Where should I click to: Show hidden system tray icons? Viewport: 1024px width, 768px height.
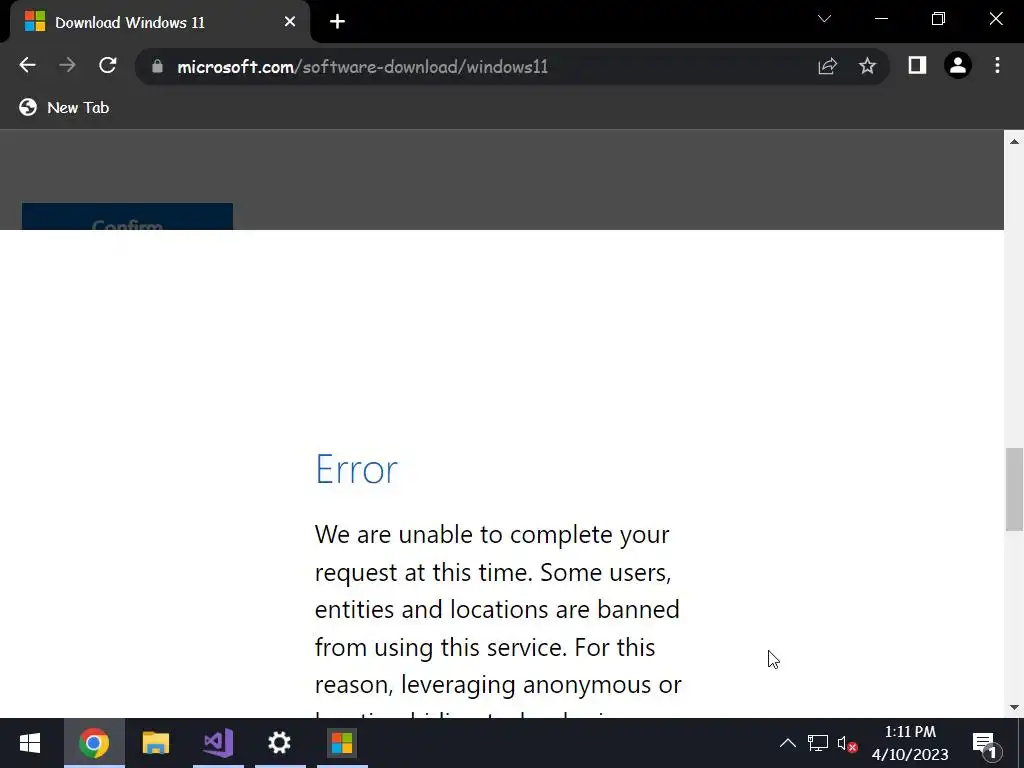tap(788, 743)
